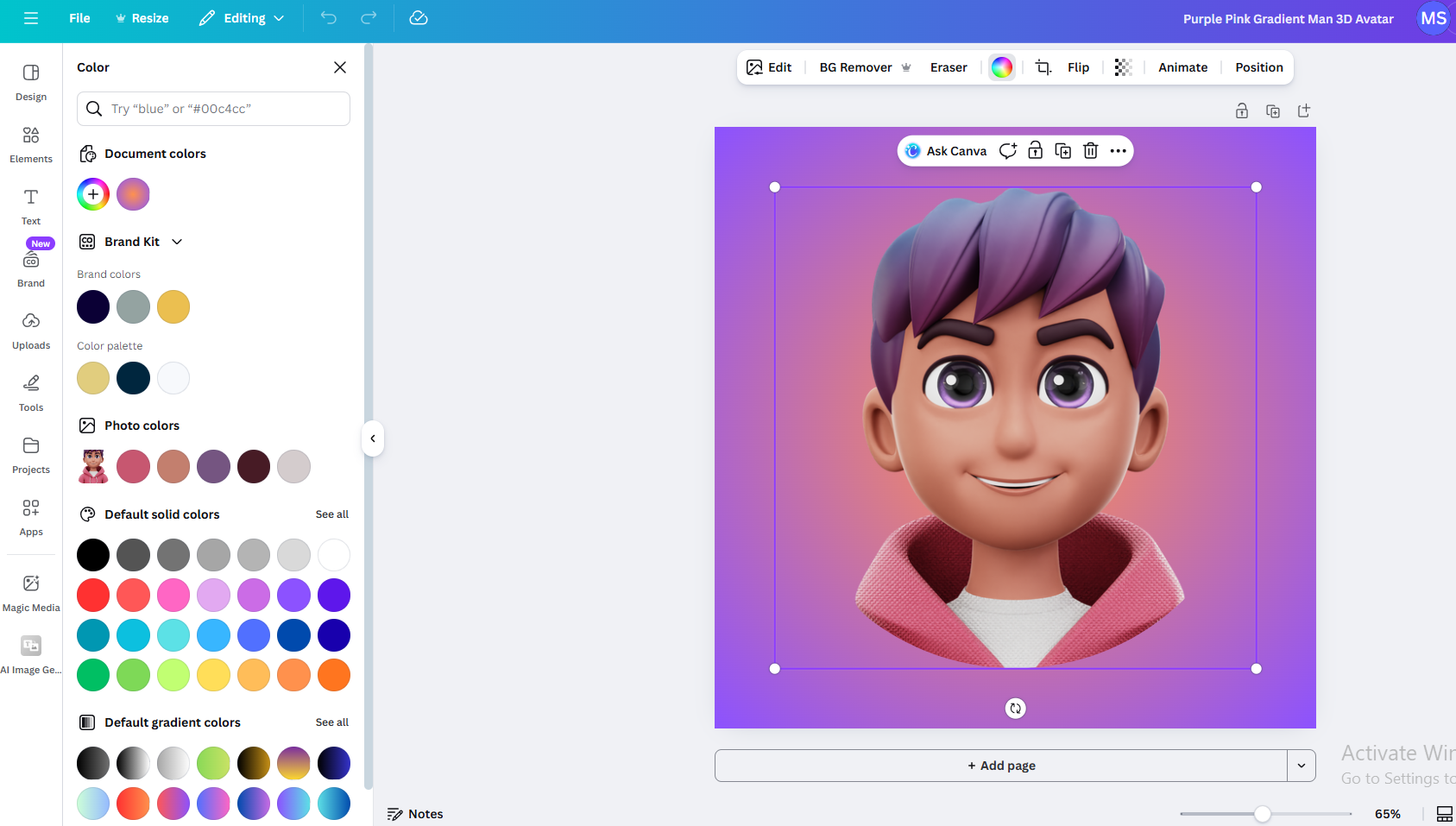Click the color search input field

click(x=213, y=109)
